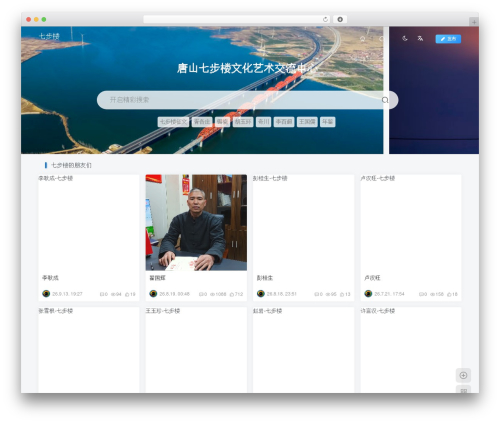Open the 王玉珍-七步楼 card
Screen dimensions: 500x423
196,350
